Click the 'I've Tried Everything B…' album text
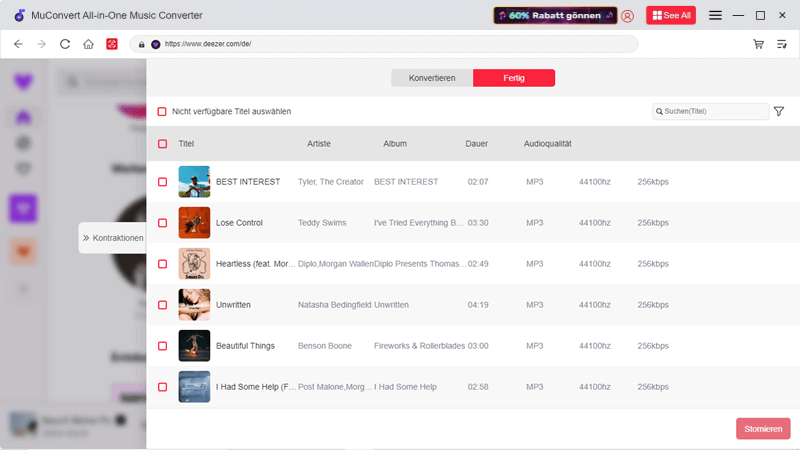The width and height of the screenshot is (800, 450). (x=419, y=223)
